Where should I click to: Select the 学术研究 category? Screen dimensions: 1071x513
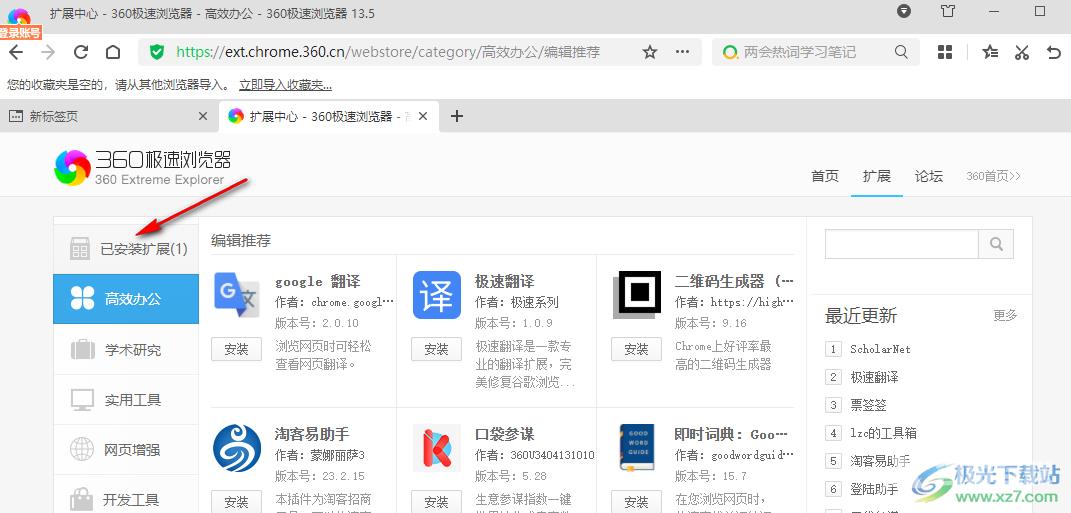(126, 350)
